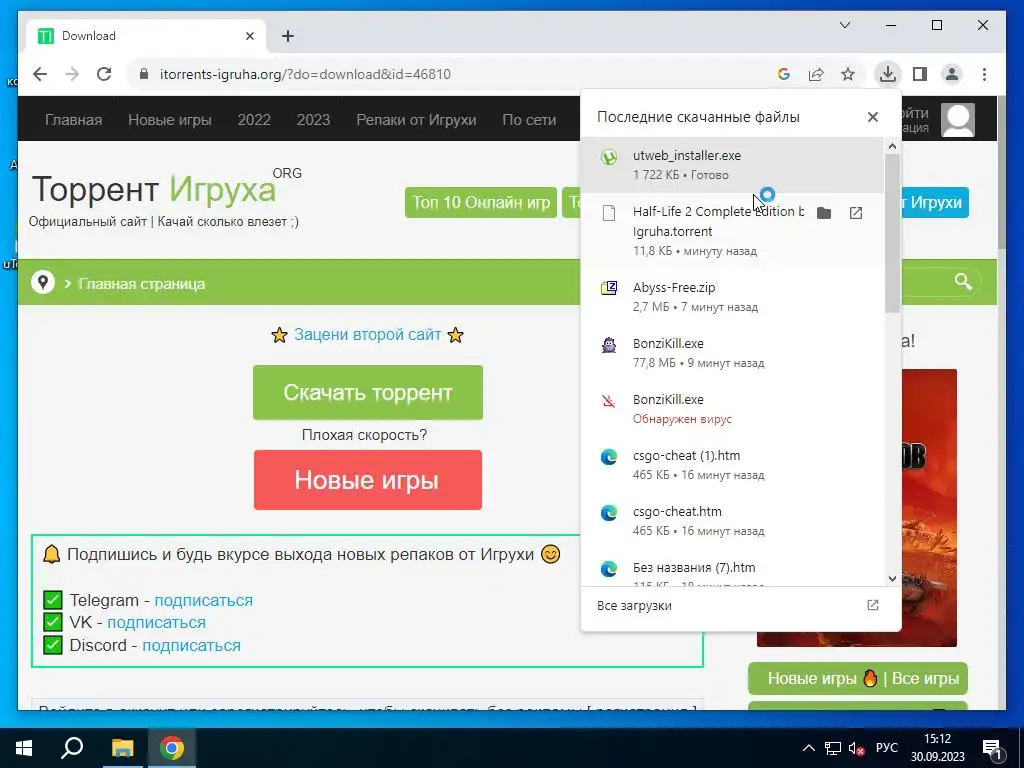Close the recent downloads popup

[872, 117]
